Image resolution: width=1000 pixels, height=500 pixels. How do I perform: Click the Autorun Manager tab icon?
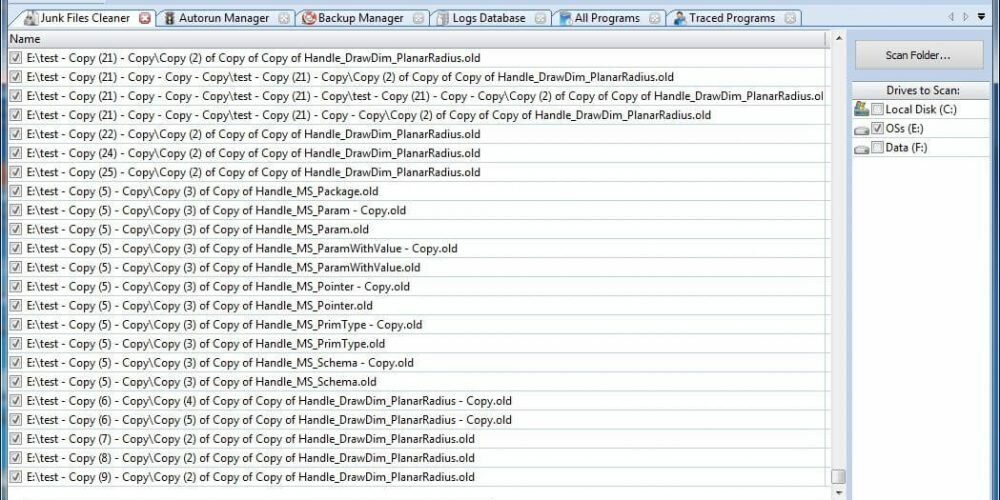click(169, 18)
